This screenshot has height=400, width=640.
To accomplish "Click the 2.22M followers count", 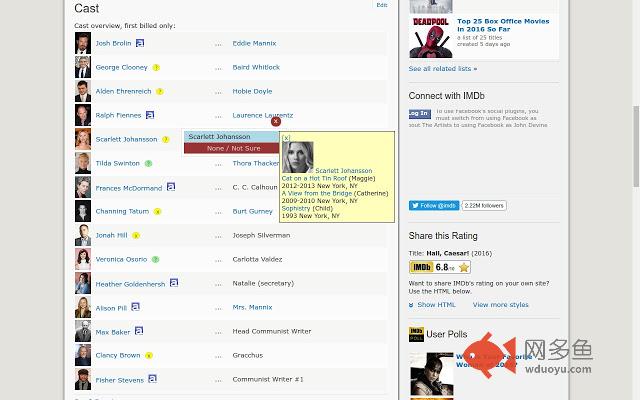I will pos(484,206).
